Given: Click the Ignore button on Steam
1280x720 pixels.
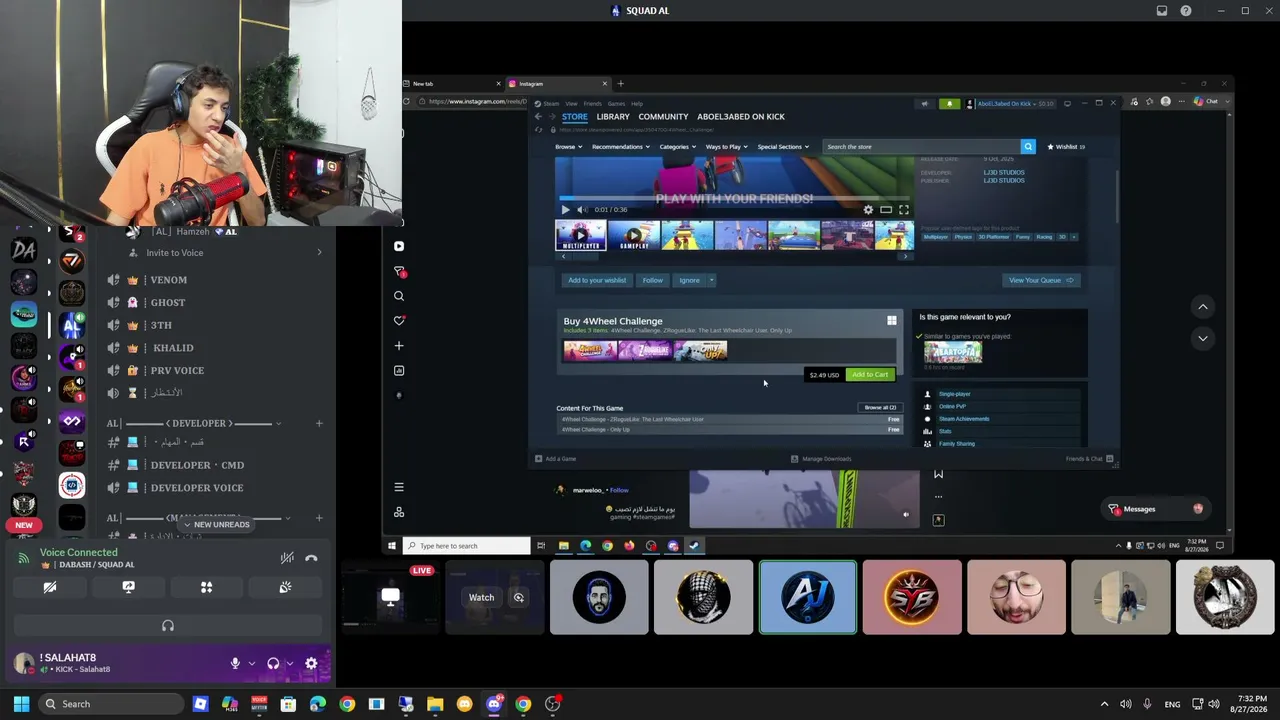Looking at the screenshot, I should coord(690,280).
